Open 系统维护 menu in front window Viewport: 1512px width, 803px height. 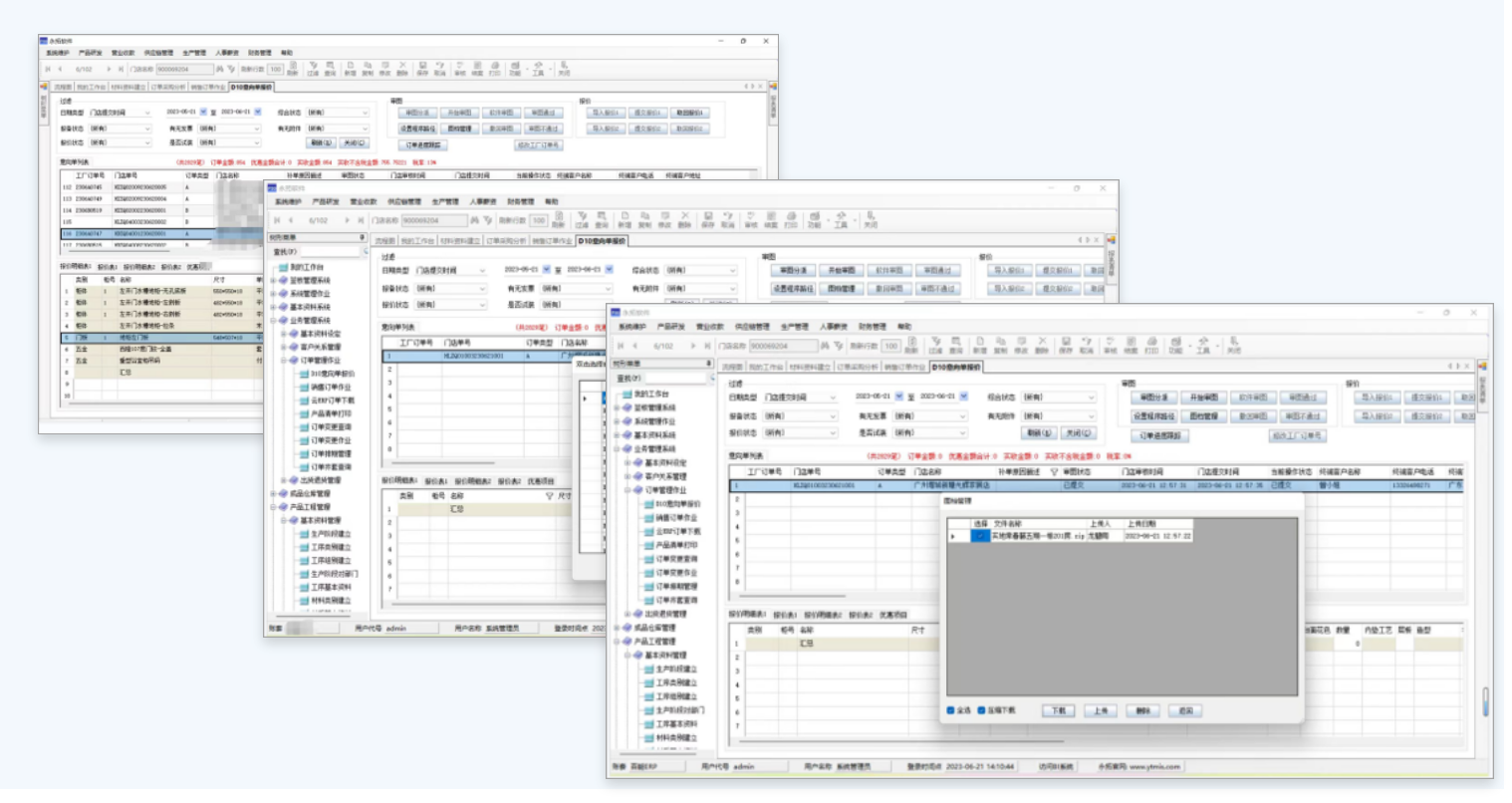click(631, 327)
